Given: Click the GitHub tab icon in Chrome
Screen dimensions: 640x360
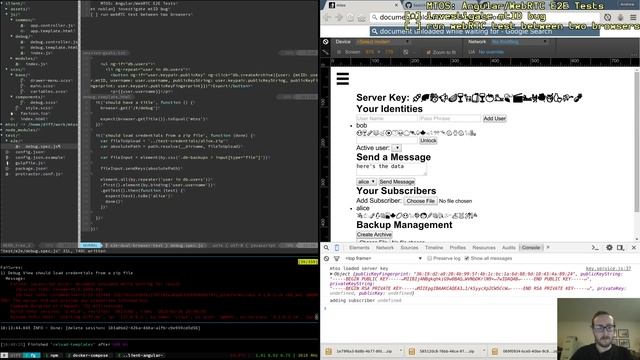Looking at the screenshot, I should (x=409, y=5).
